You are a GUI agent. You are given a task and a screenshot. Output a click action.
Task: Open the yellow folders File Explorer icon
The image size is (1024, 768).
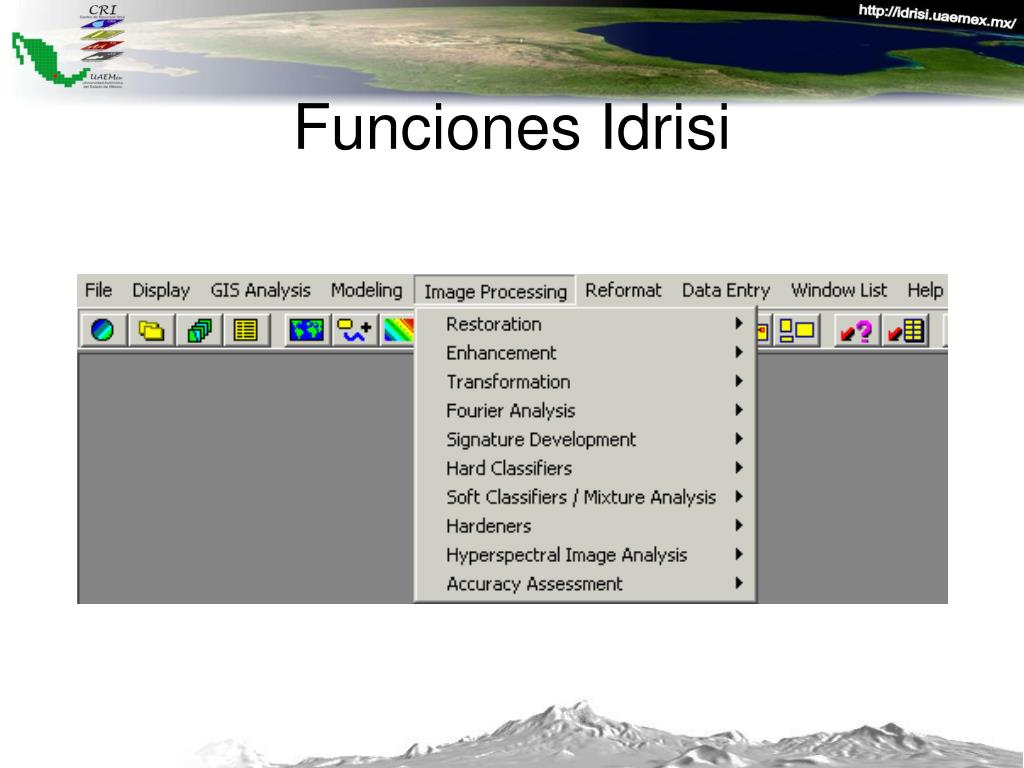pos(151,330)
